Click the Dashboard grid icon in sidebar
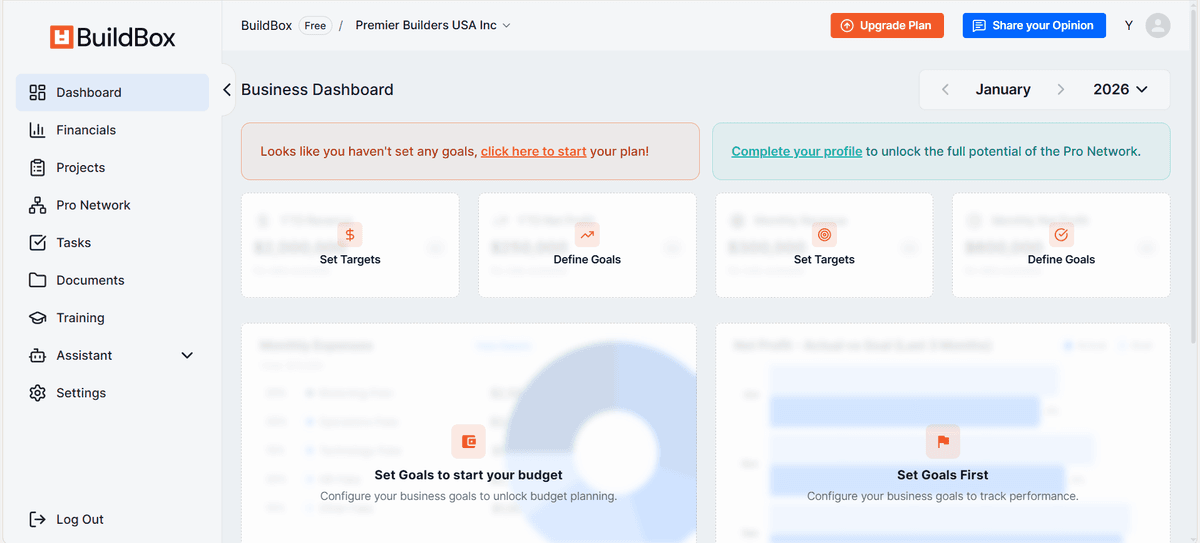The width and height of the screenshot is (1200, 543). click(38, 93)
